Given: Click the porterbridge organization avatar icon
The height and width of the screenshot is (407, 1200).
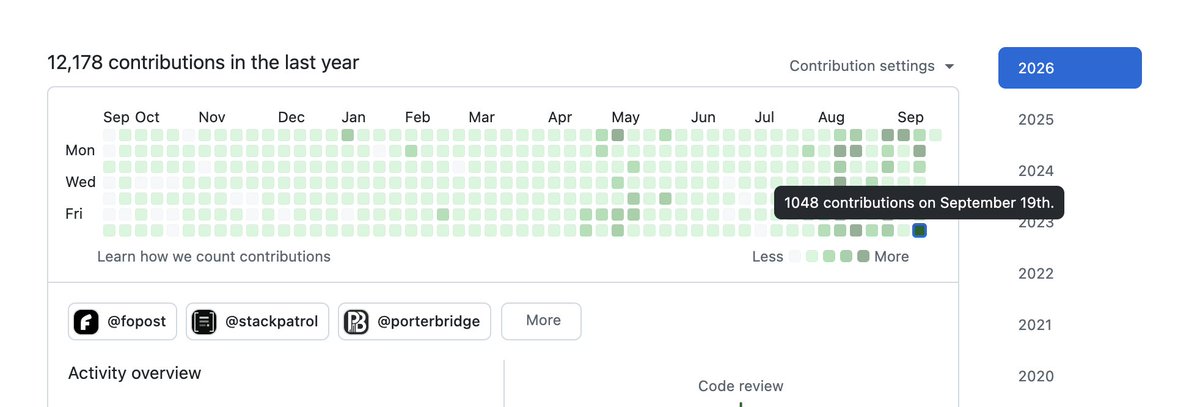Looking at the screenshot, I should (356, 322).
